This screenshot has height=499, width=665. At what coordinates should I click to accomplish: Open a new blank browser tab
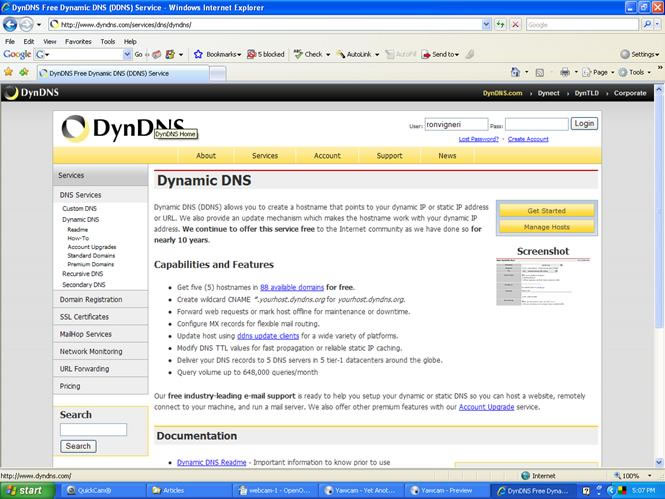218,74
